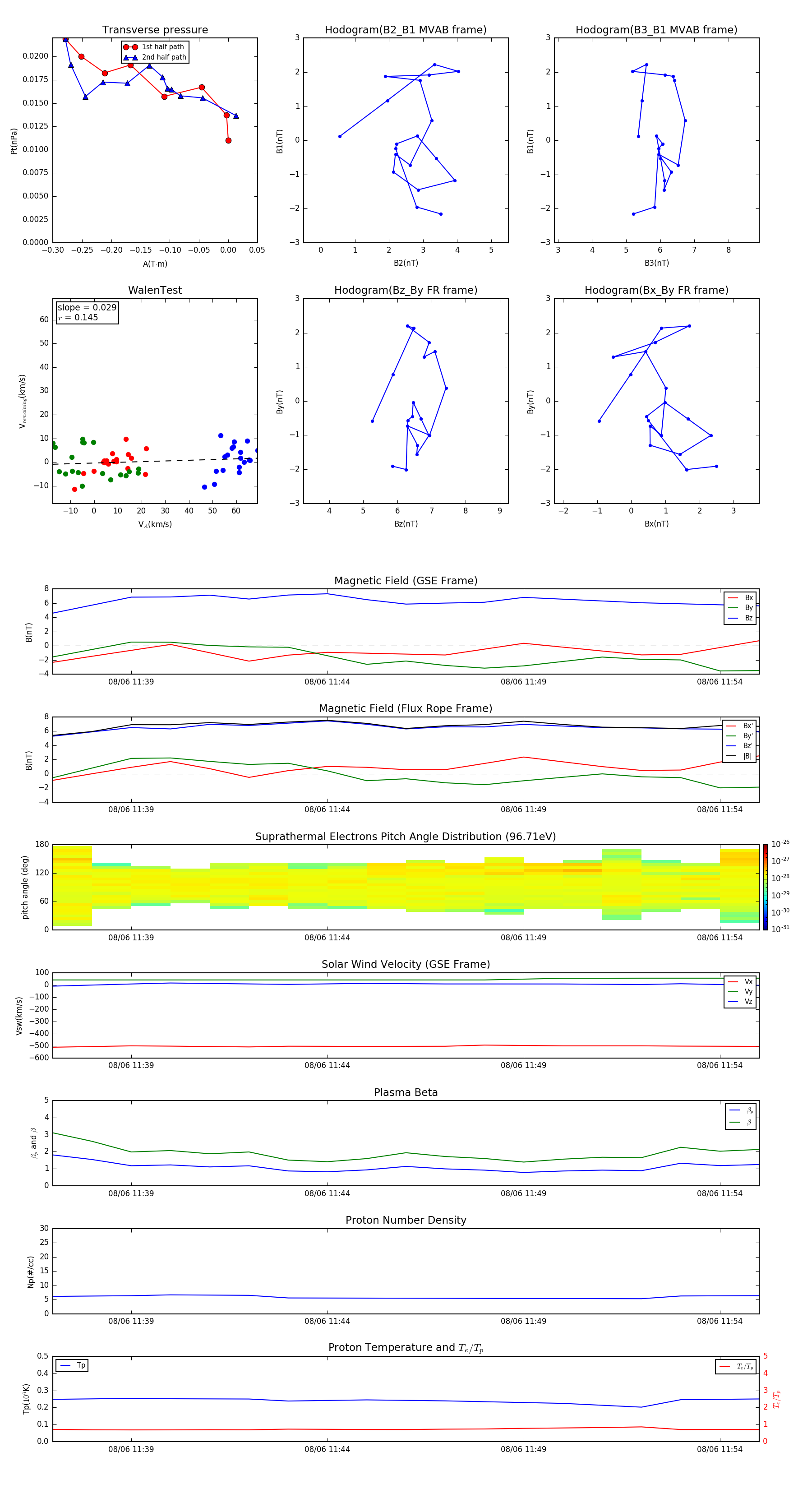Click the 'Magnetic Field (Flux Rope Frame)' title
812x1489 pixels.
tap(406, 709)
